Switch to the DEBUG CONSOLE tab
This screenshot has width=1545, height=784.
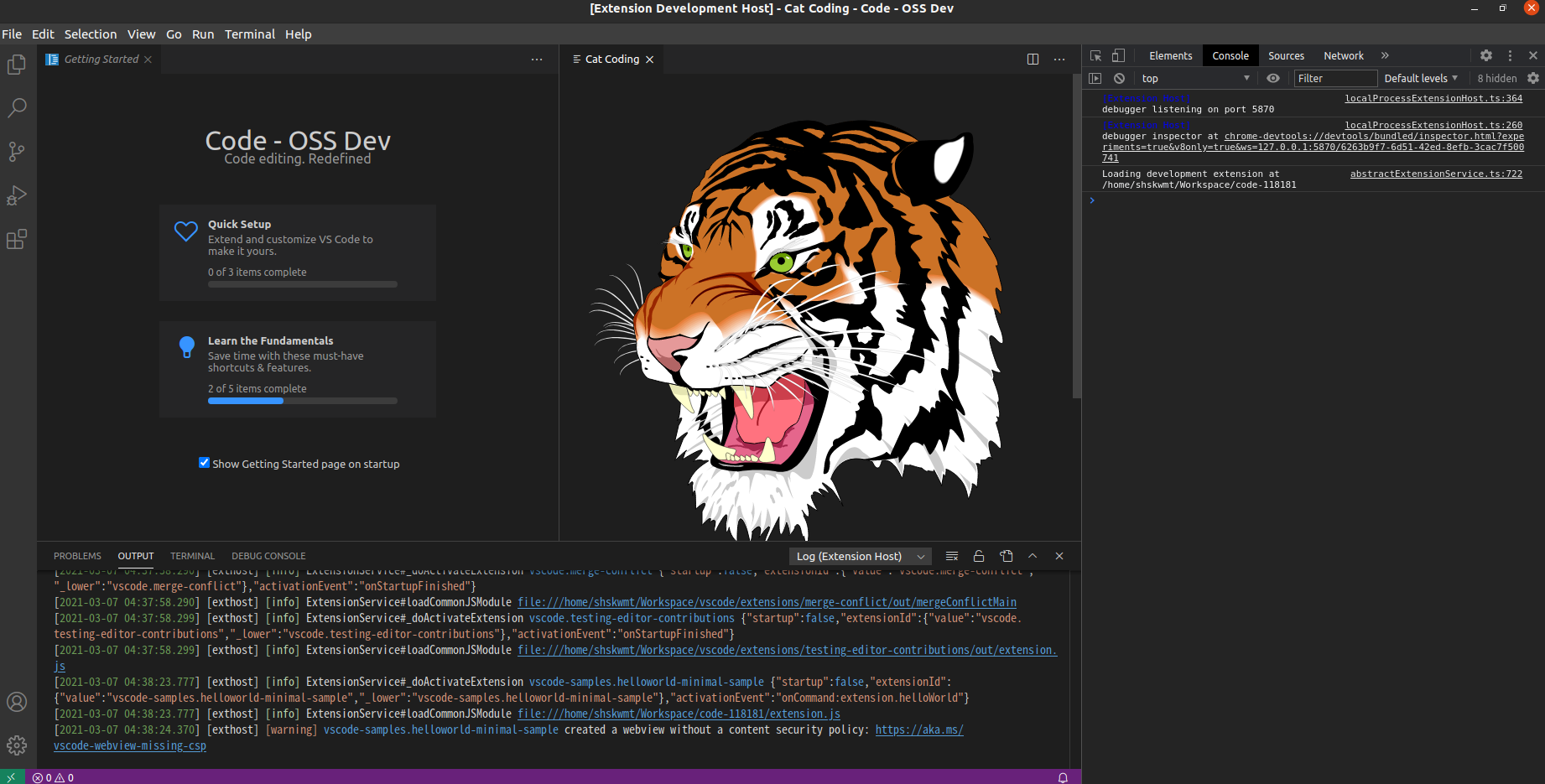268,555
